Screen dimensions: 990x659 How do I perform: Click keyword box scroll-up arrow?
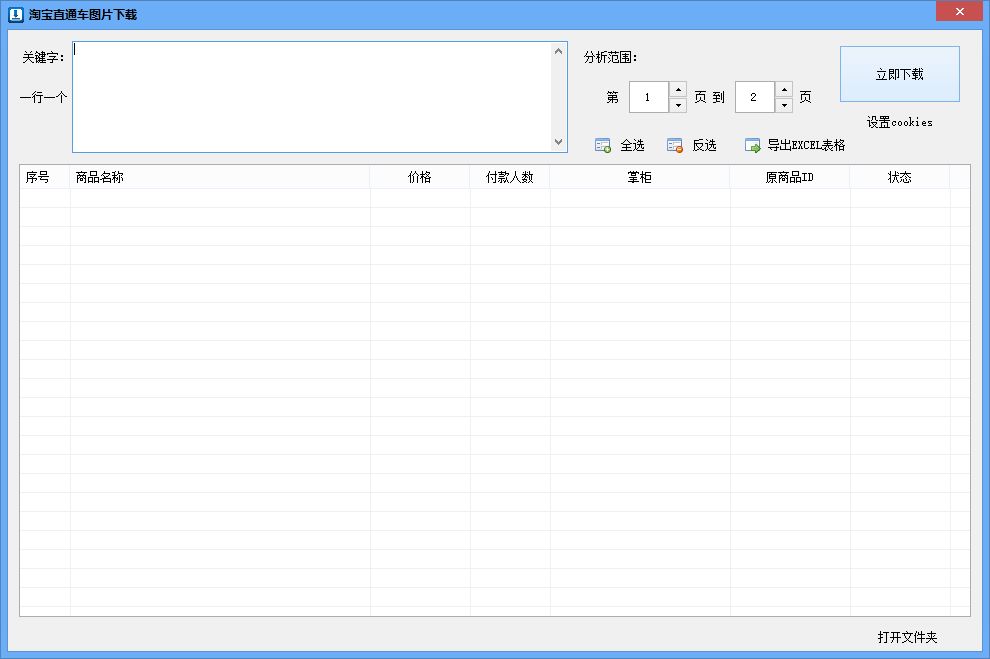pyautogui.click(x=558, y=51)
